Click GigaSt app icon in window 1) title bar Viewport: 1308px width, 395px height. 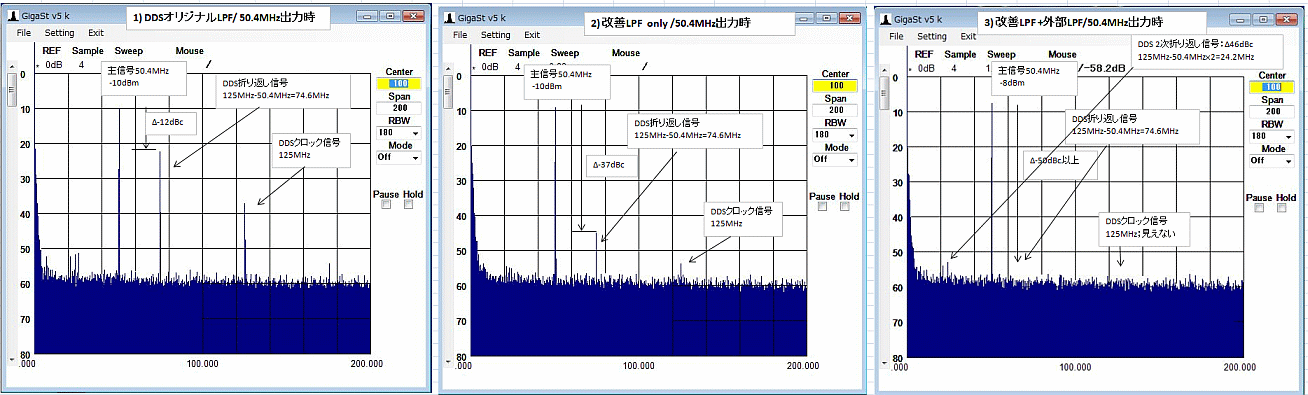tap(13, 17)
